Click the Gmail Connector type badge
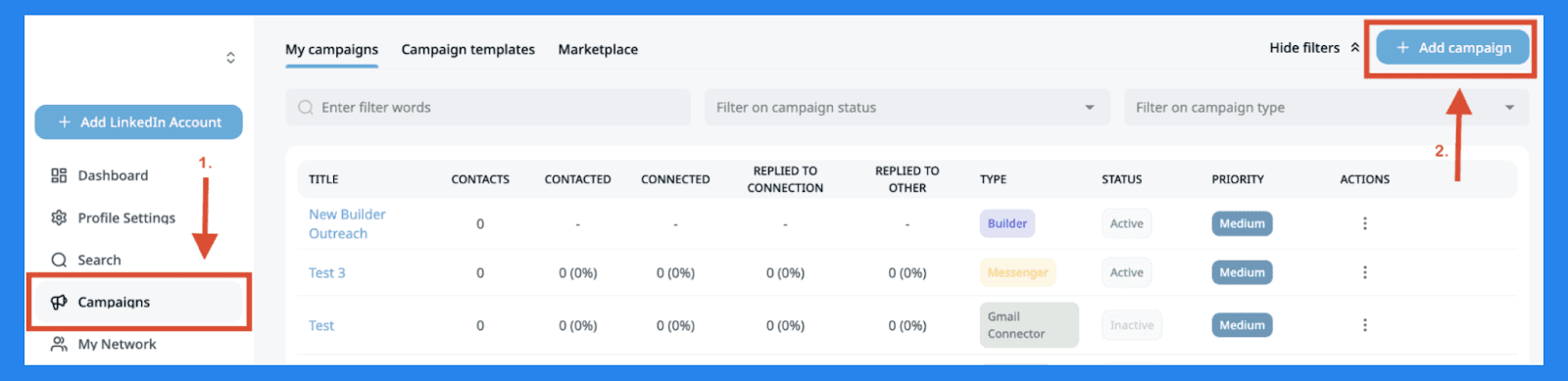1568x381 pixels. [1029, 325]
